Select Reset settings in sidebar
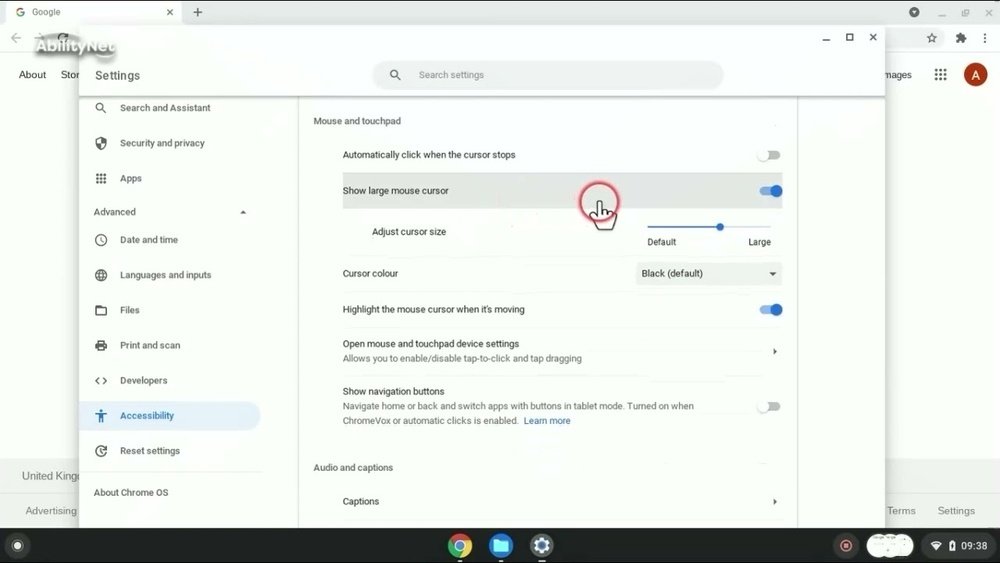The height and width of the screenshot is (563, 1000). (x=150, y=451)
